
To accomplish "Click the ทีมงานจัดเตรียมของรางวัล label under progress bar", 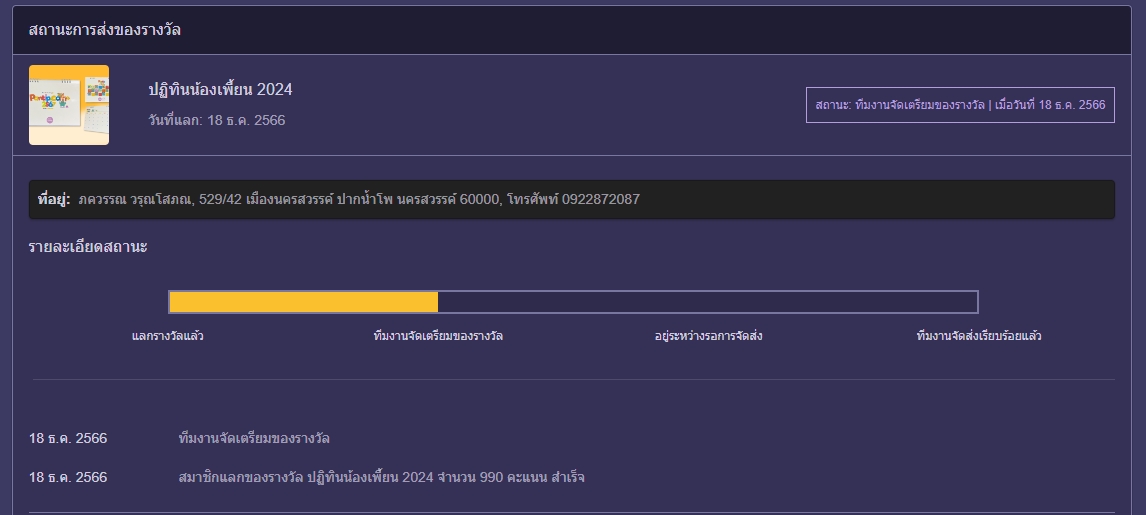I will pos(438,336).
